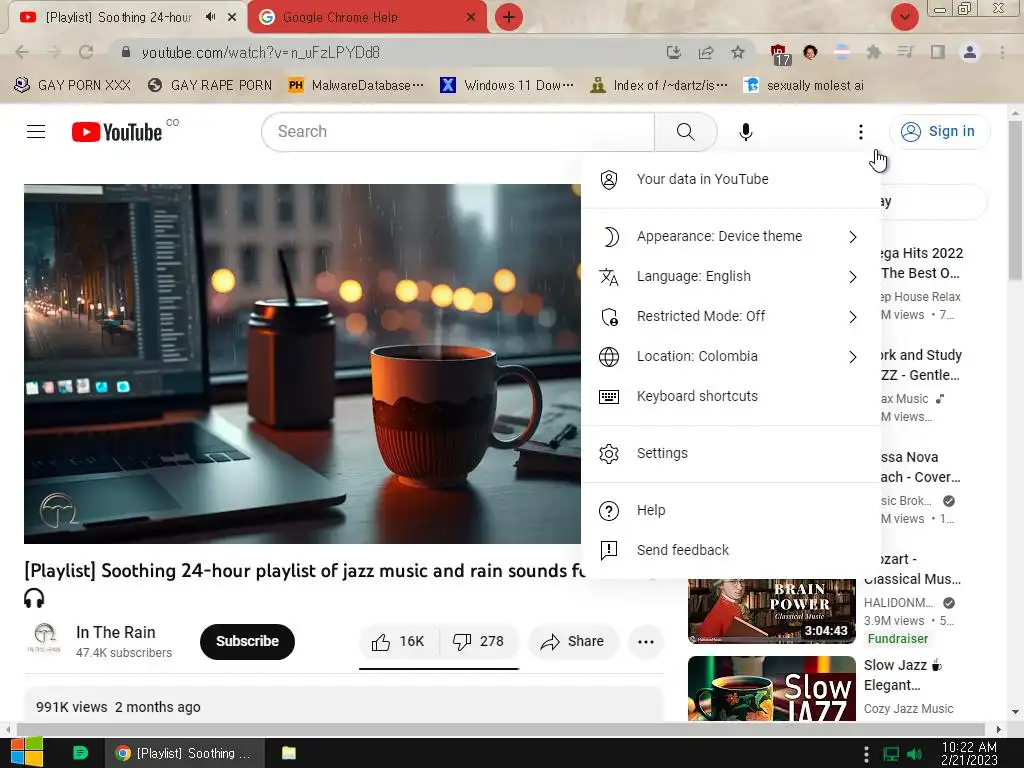Toggle the Chrome side panel icon
Viewport: 1024px width, 768px height.
pyautogui.click(x=938, y=52)
